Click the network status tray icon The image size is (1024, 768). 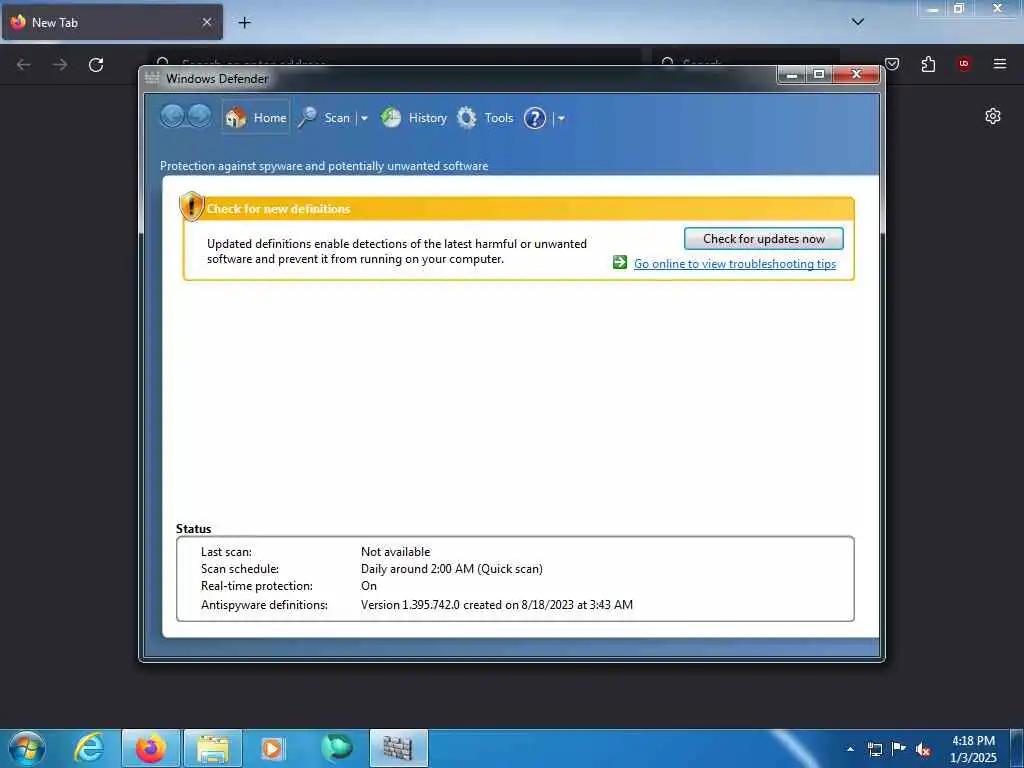point(874,749)
